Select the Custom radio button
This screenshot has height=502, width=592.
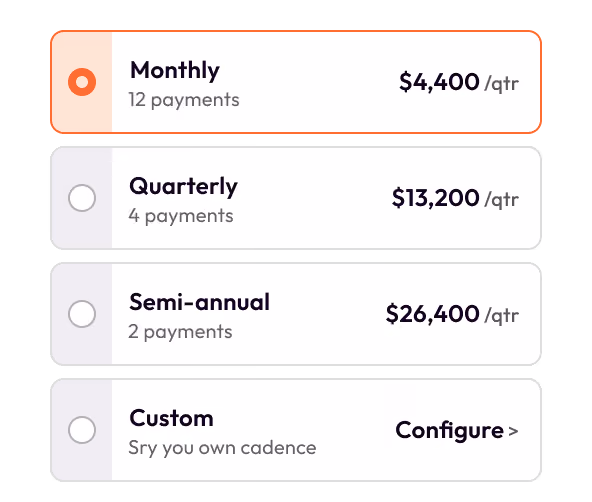(82, 430)
